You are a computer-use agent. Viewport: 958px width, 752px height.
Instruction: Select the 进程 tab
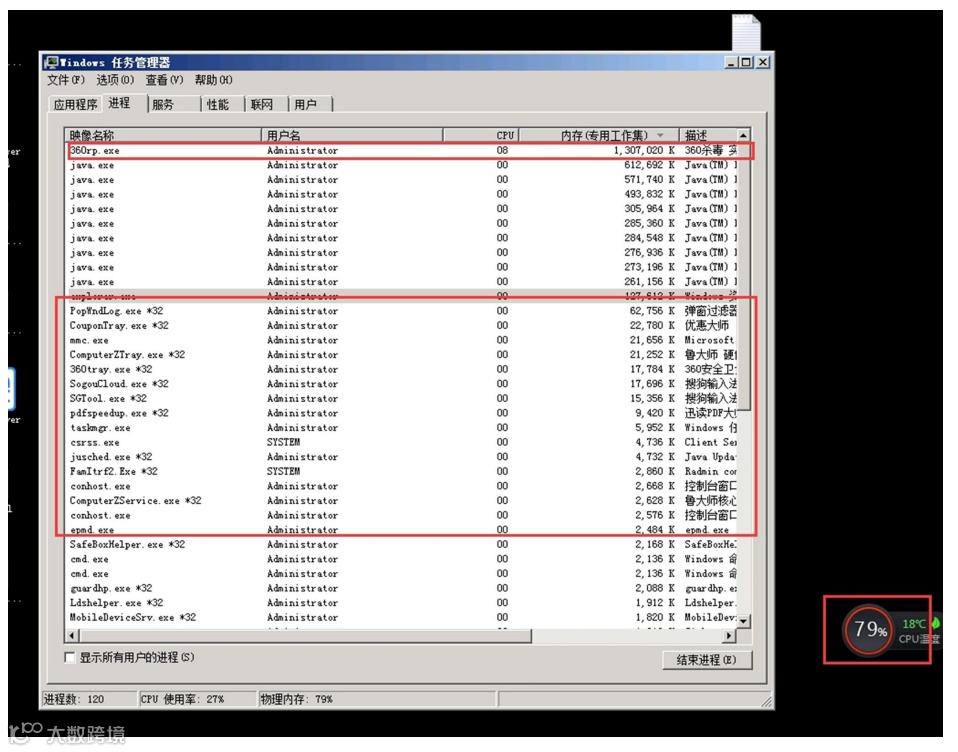tap(124, 103)
